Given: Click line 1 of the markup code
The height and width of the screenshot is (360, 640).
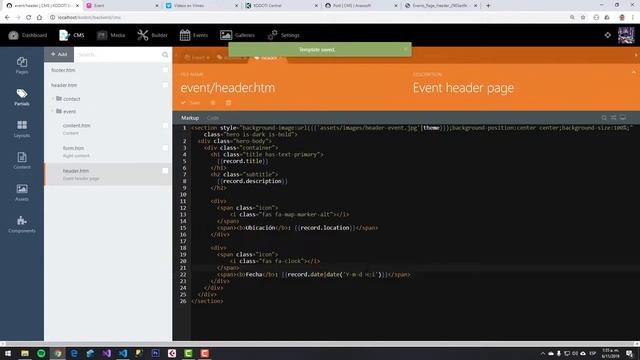Looking at the screenshot, I should (411, 128).
